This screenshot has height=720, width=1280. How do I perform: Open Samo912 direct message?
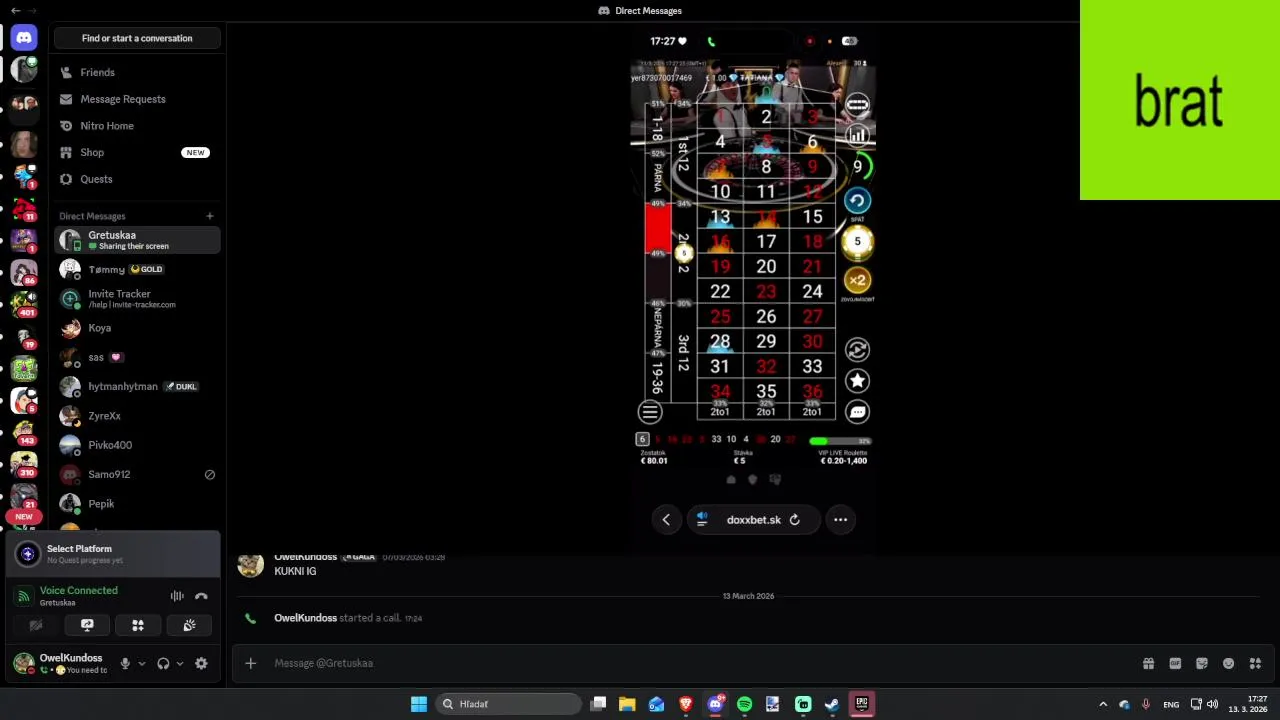[x=137, y=474]
